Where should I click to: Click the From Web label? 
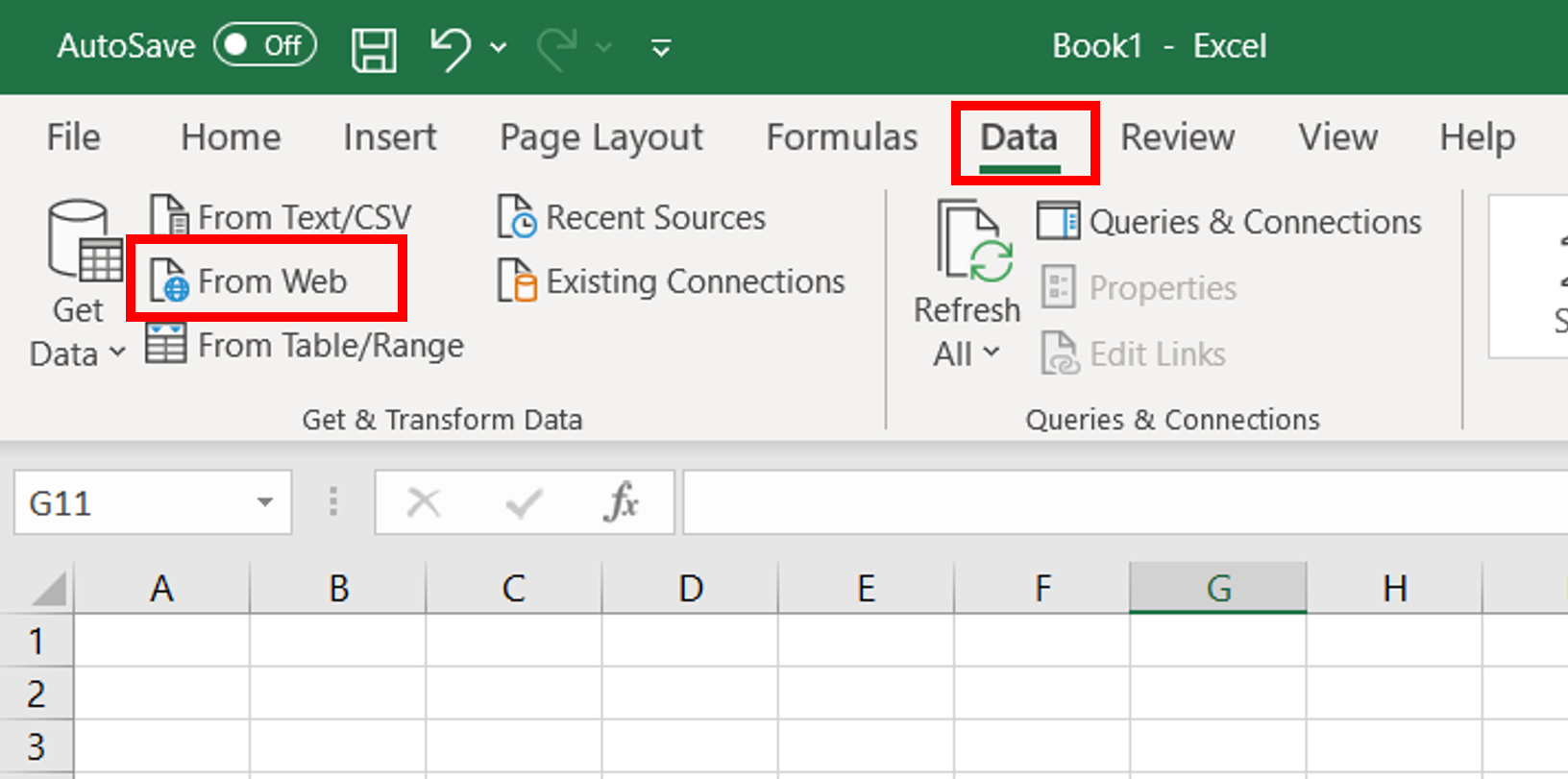[272, 281]
